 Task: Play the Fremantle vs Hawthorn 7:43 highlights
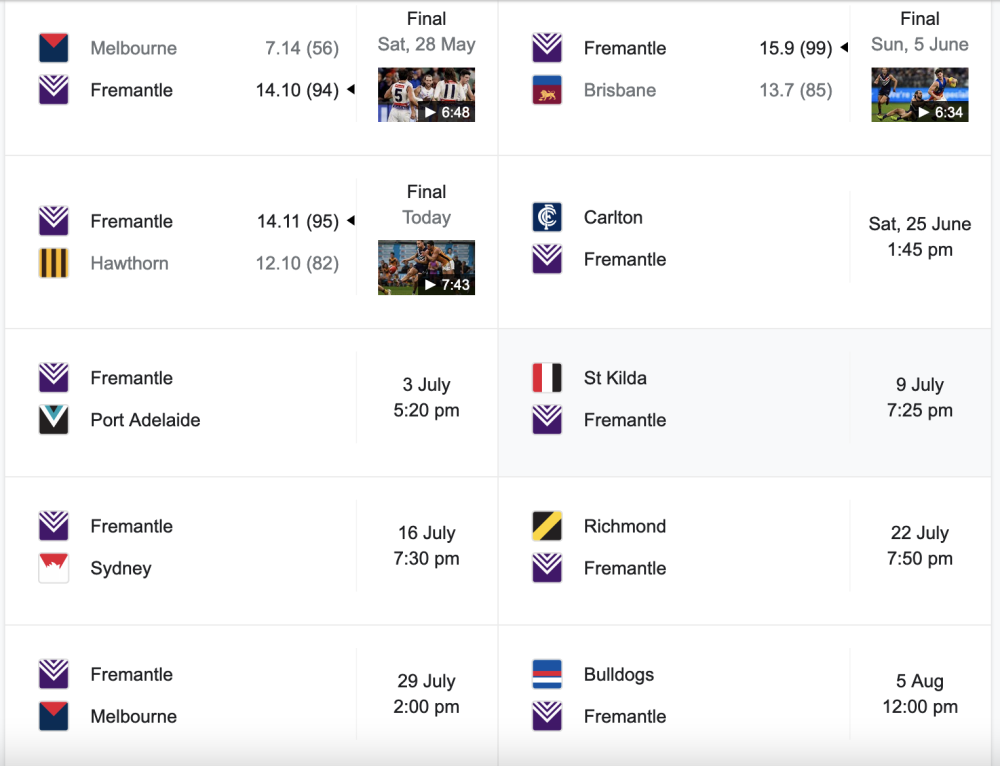[x=426, y=267]
